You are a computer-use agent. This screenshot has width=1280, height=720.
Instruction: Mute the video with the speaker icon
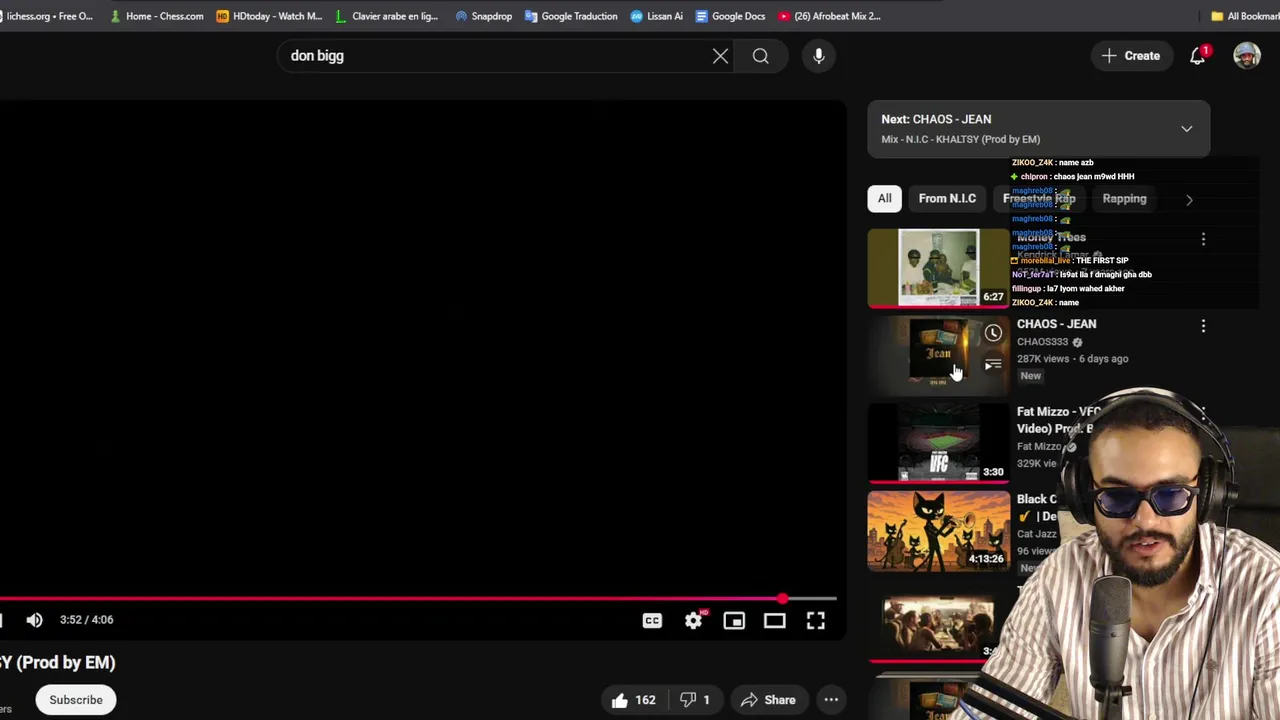34,620
